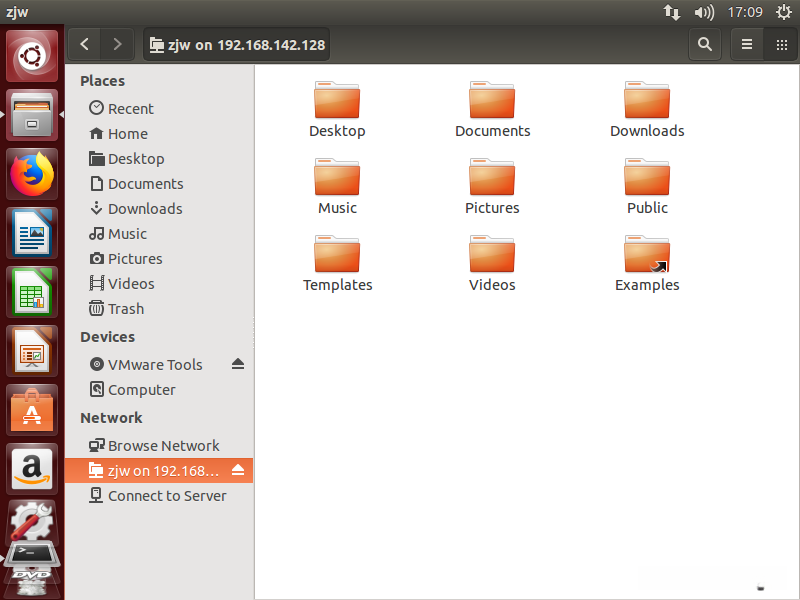
Task: Go forward with the forward arrow
Action: pos(117,44)
